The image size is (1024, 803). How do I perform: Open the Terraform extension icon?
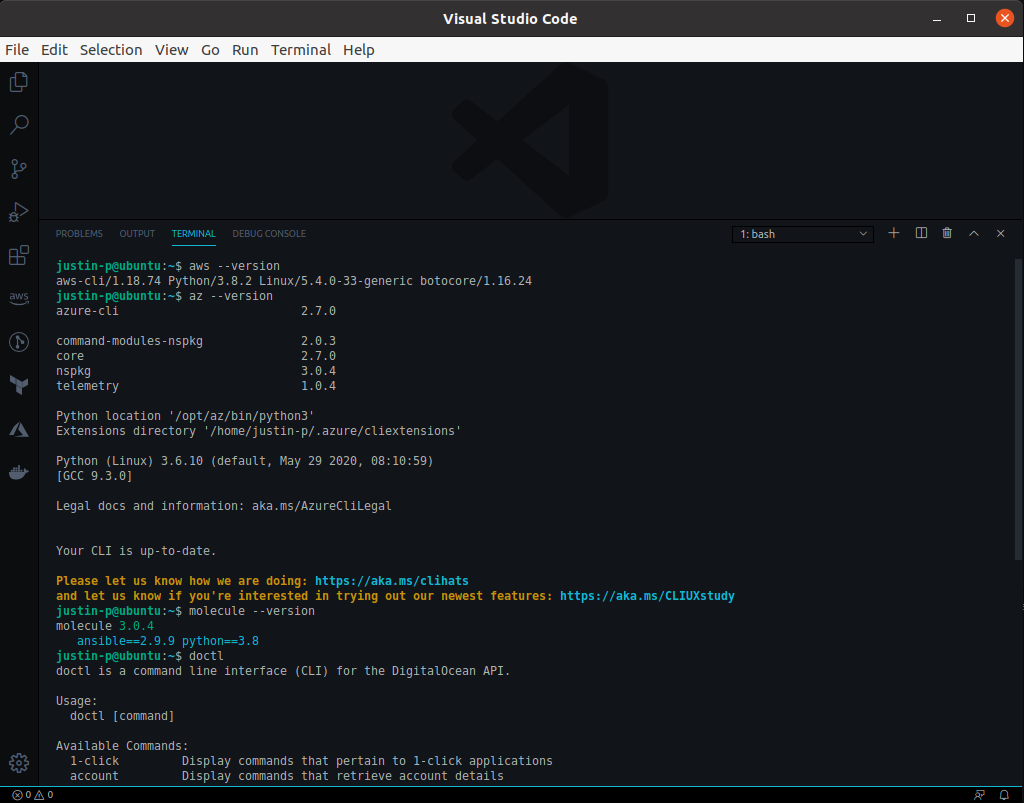19,385
